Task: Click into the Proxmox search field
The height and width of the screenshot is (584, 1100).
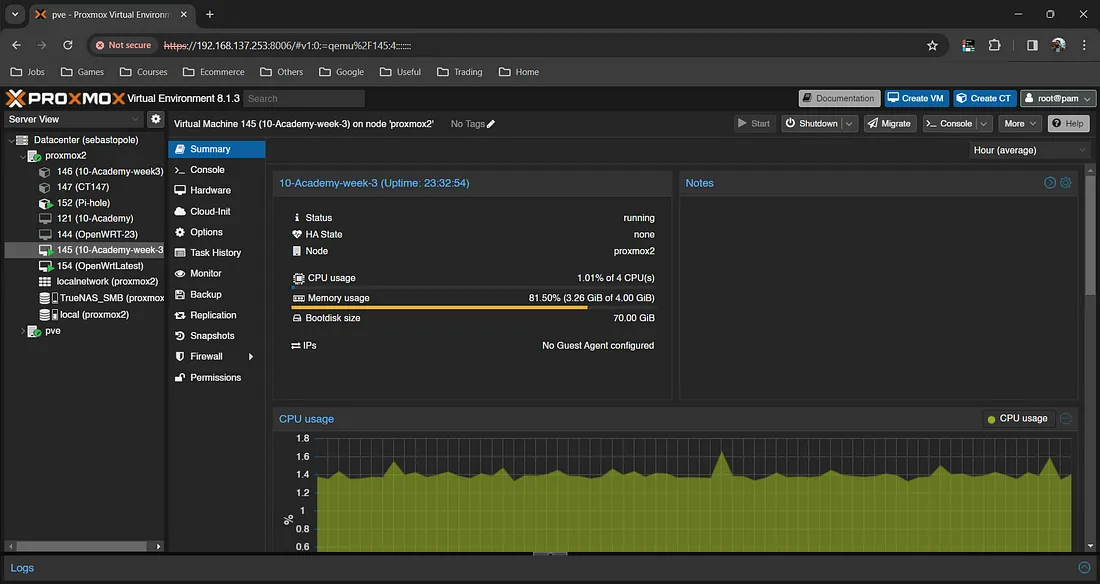Action: click(x=304, y=98)
